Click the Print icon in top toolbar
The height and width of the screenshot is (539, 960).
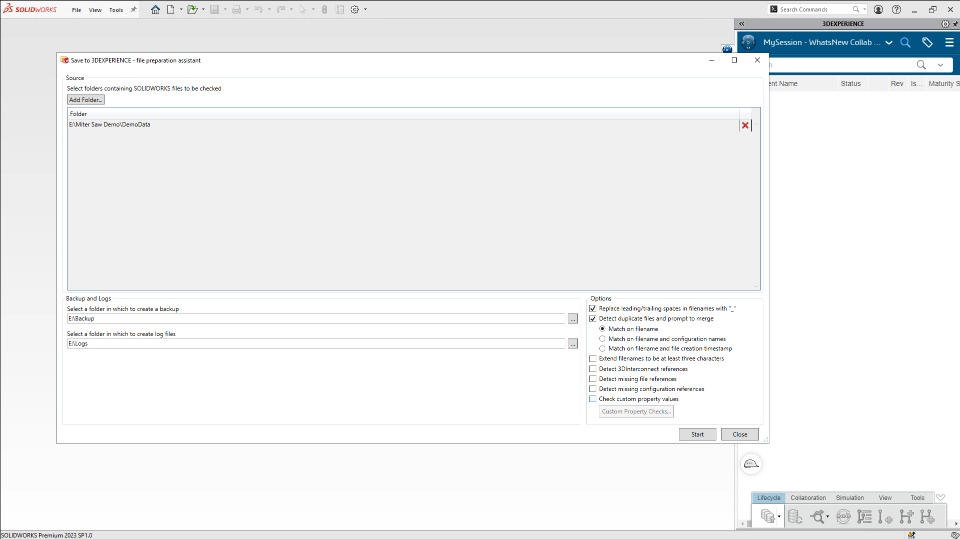(236, 10)
